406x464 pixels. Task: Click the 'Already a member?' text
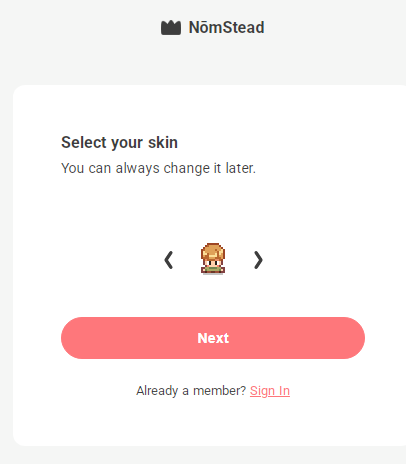(x=191, y=391)
